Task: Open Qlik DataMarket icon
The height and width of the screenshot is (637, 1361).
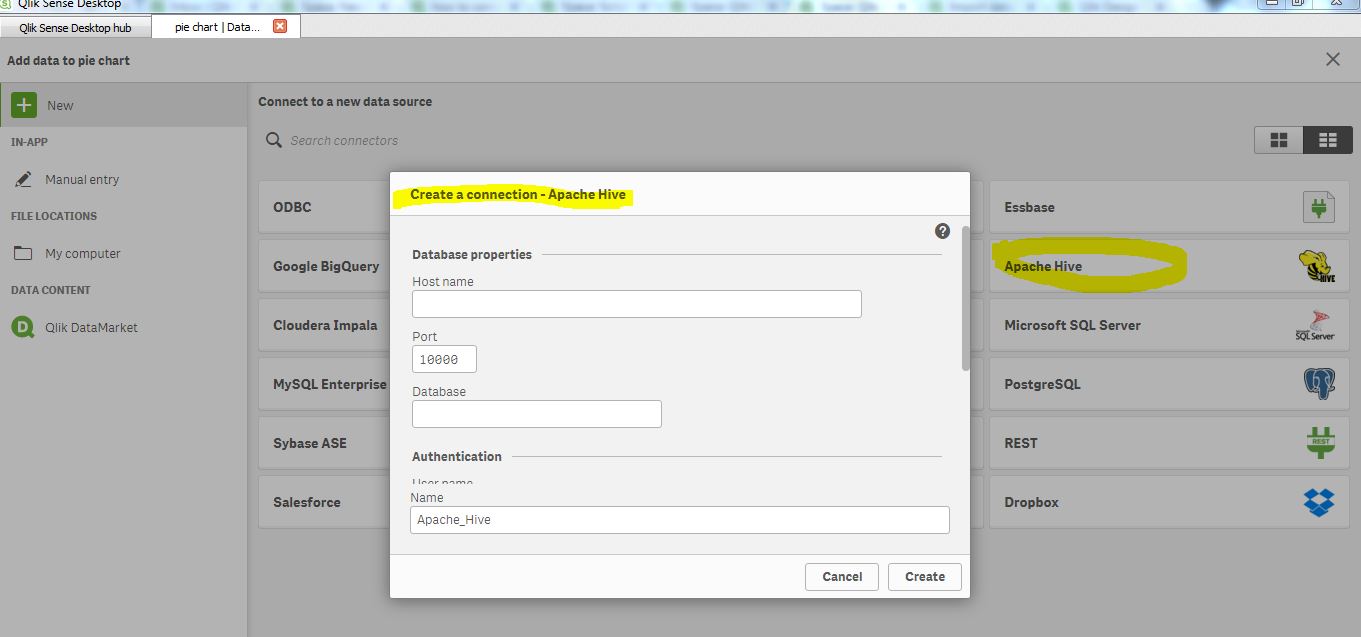Action: tap(23, 327)
